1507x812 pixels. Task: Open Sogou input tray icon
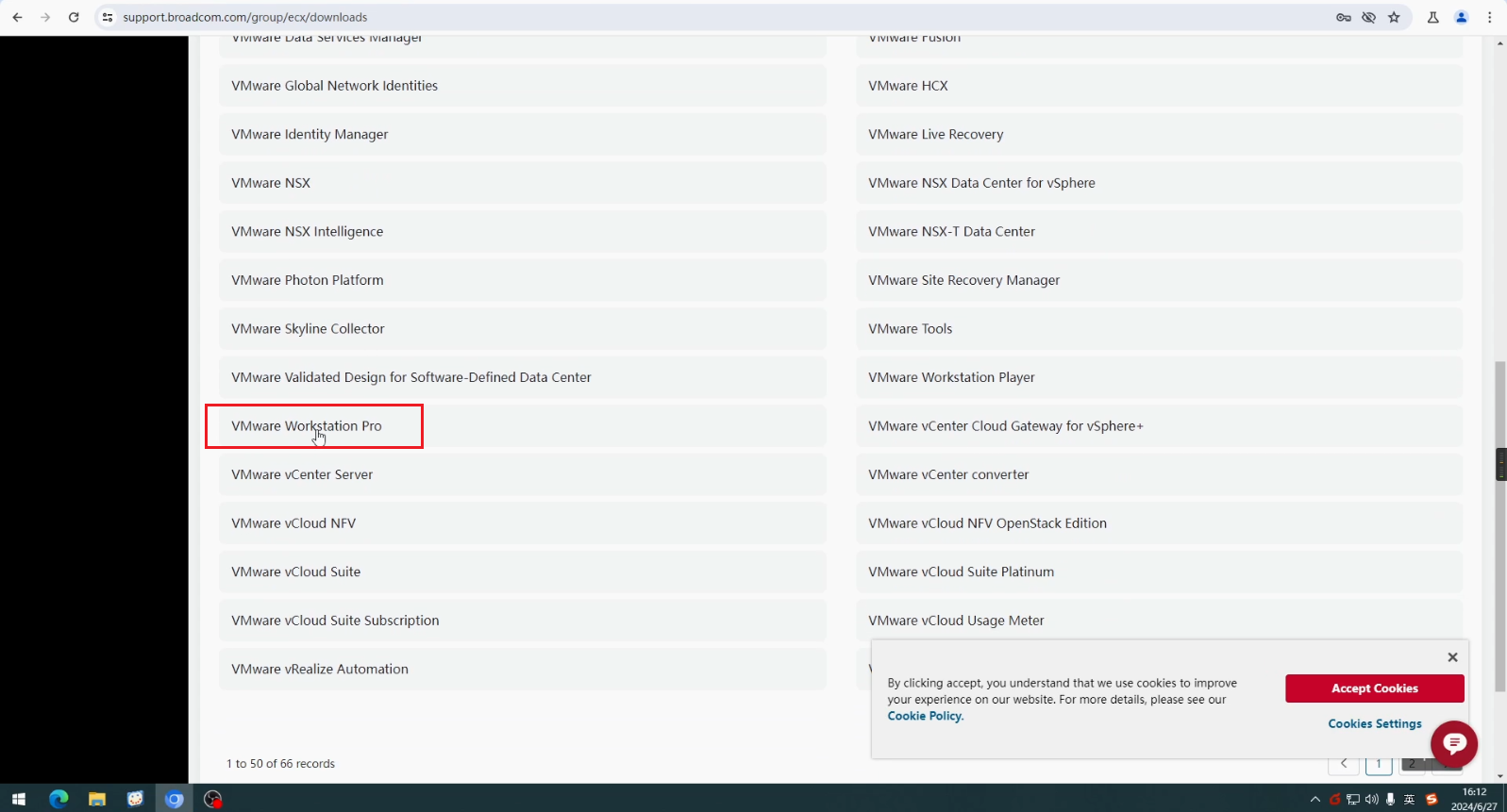click(1432, 800)
